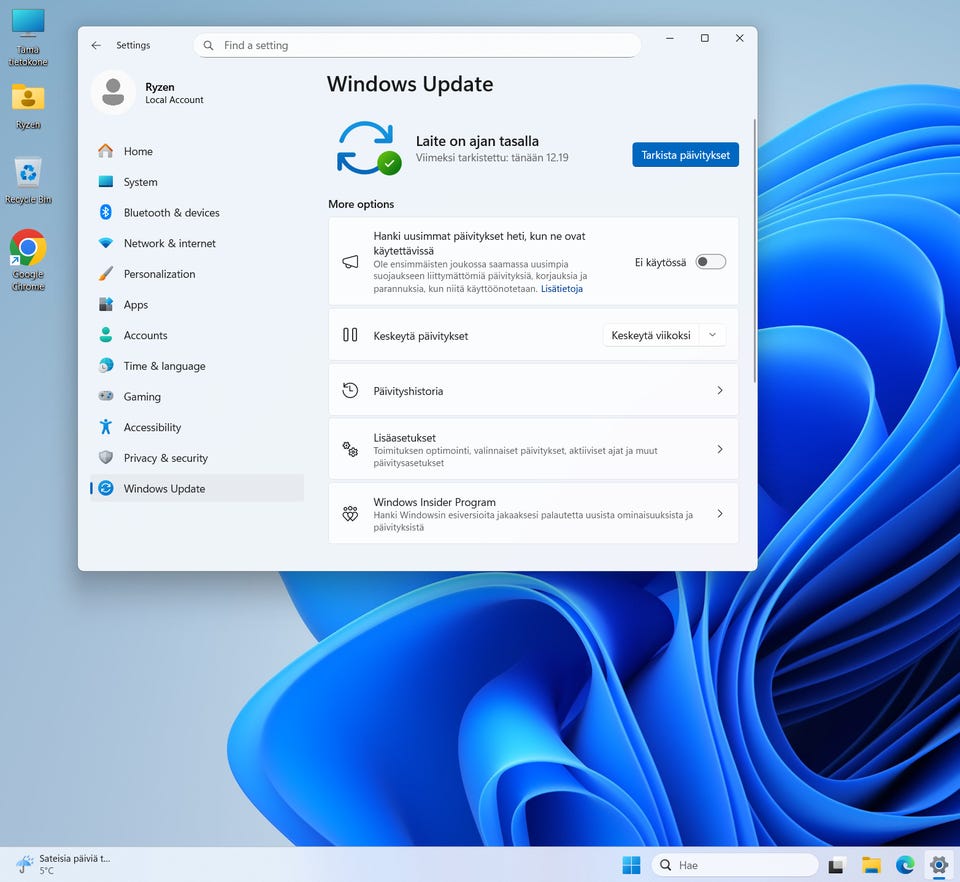Open the Accessibility figure icon

point(106,427)
